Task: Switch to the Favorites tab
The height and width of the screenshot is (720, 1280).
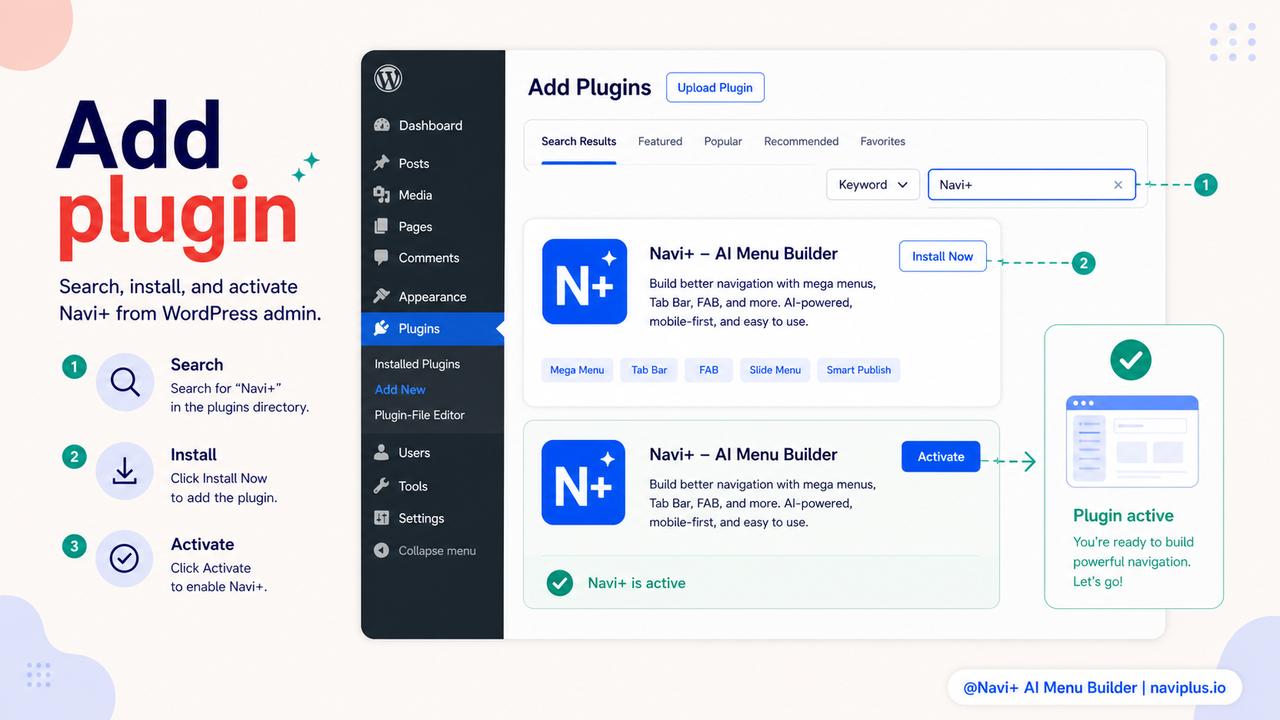Action: (x=883, y=141)
